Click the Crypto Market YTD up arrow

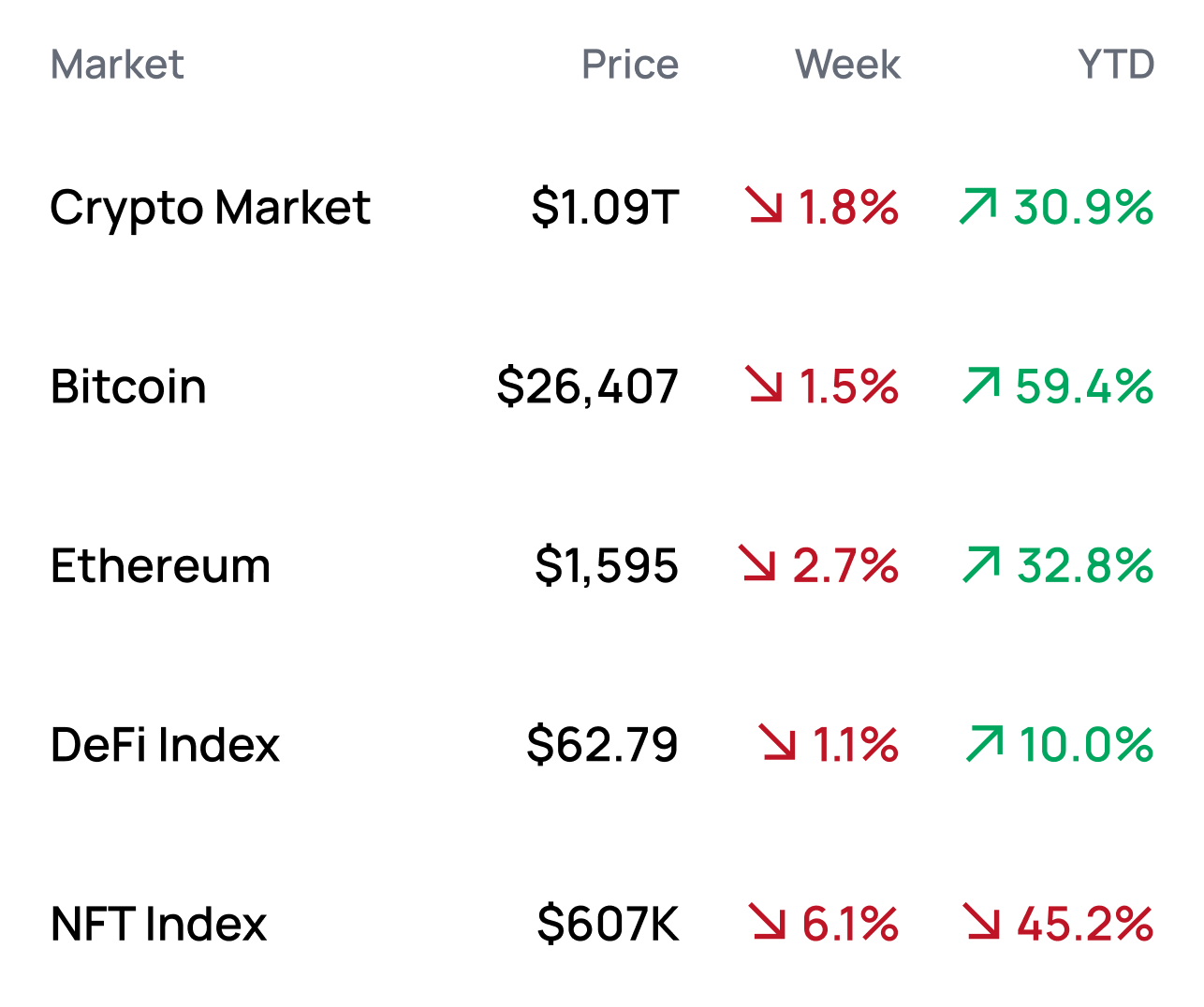point(978,206)
